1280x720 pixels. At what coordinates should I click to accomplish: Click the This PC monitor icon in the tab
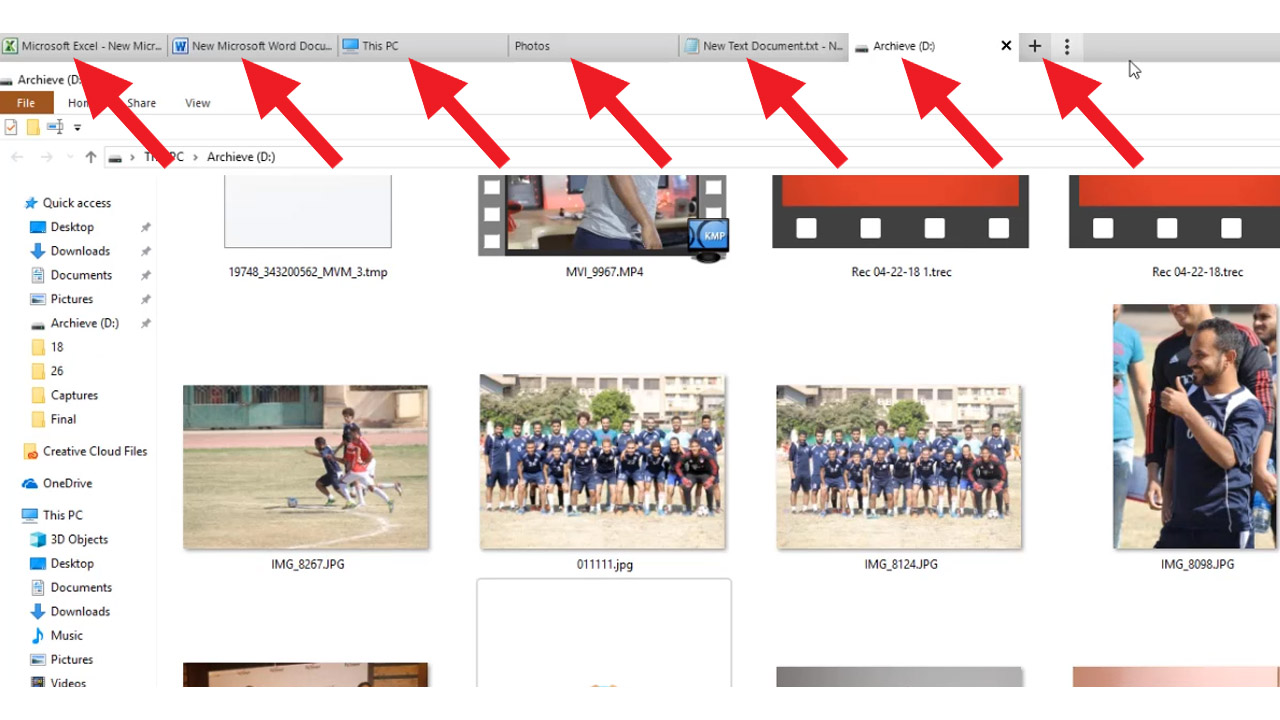click(351, 45)
